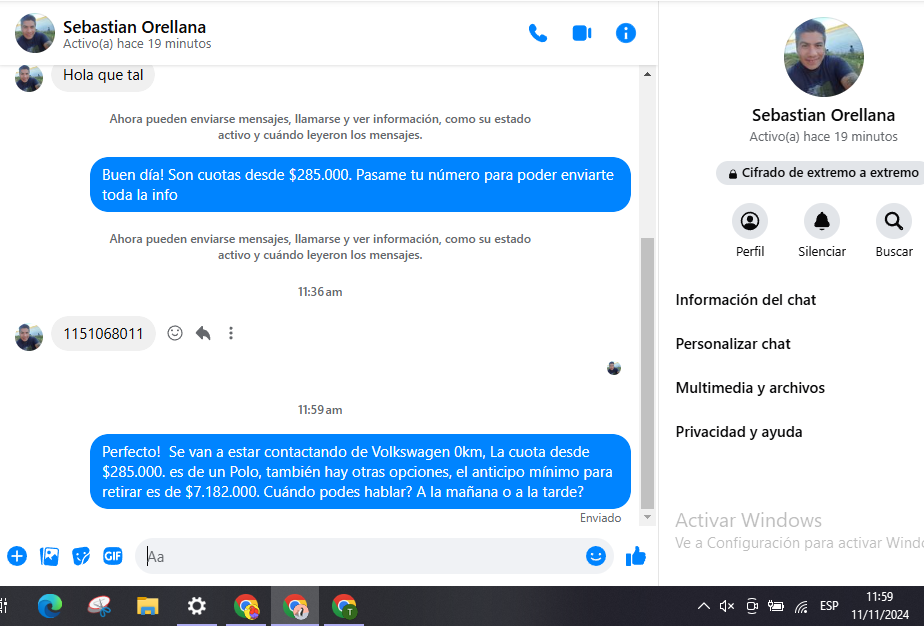Image resolution: width=924 pixels, height=626 pixels.
Task: Switch to the active Chrome taskbar window
Action: tap(295, 606)
